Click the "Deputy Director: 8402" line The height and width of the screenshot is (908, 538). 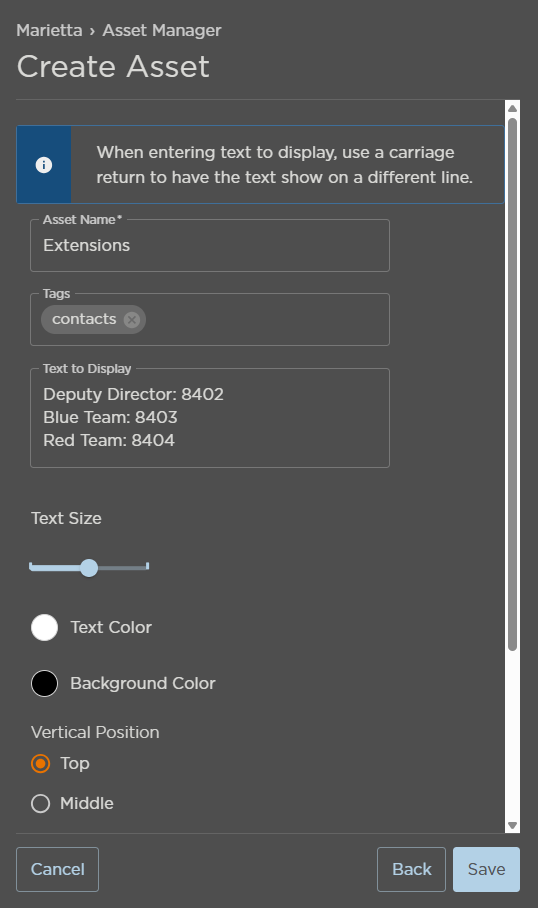point(133,394)
